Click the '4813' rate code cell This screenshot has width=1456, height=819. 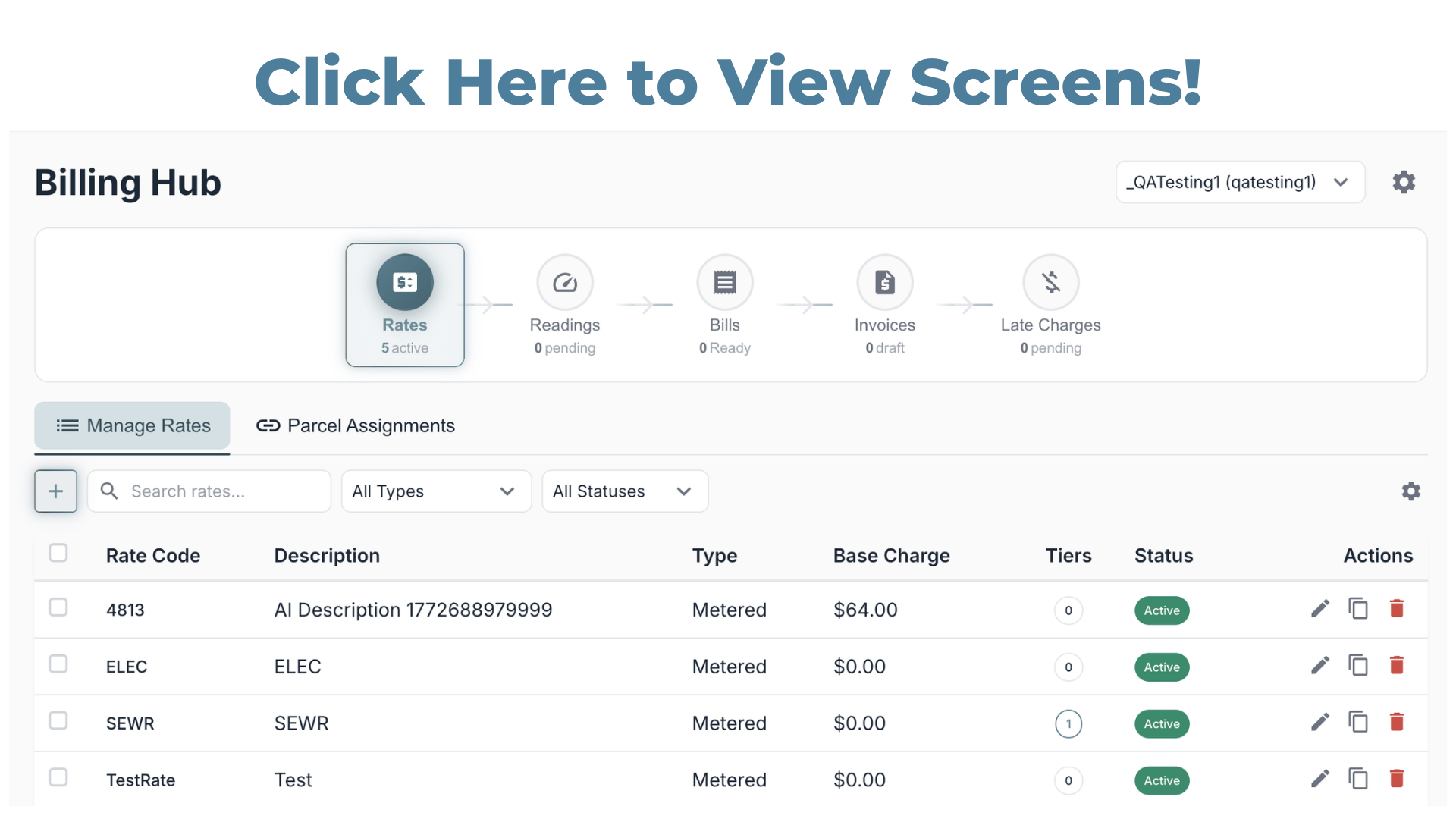(125, 610)
